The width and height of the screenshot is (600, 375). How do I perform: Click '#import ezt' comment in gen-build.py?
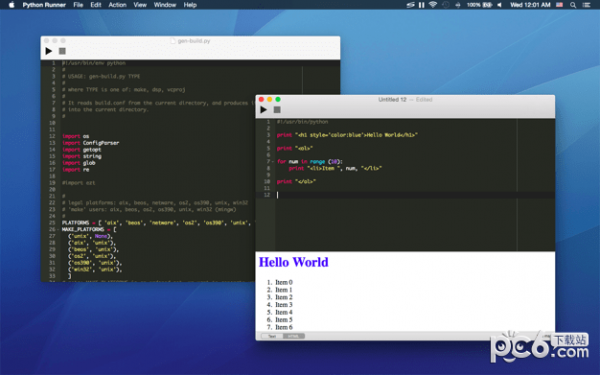click(x=78, y=183)
